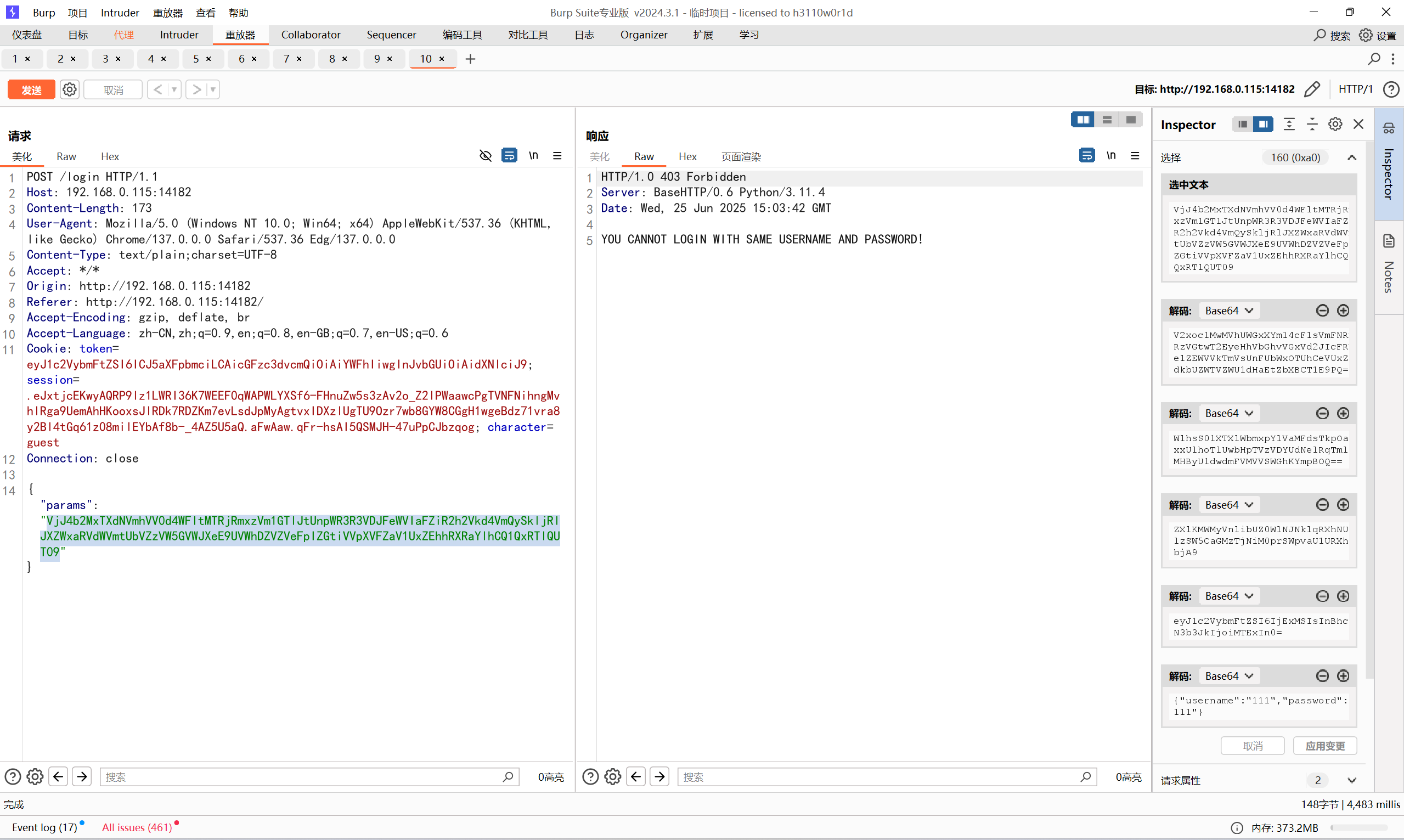This screenshot has height=840, width=1404.
Task: Switch to the Collaborator tab
Action: point(311,35)
